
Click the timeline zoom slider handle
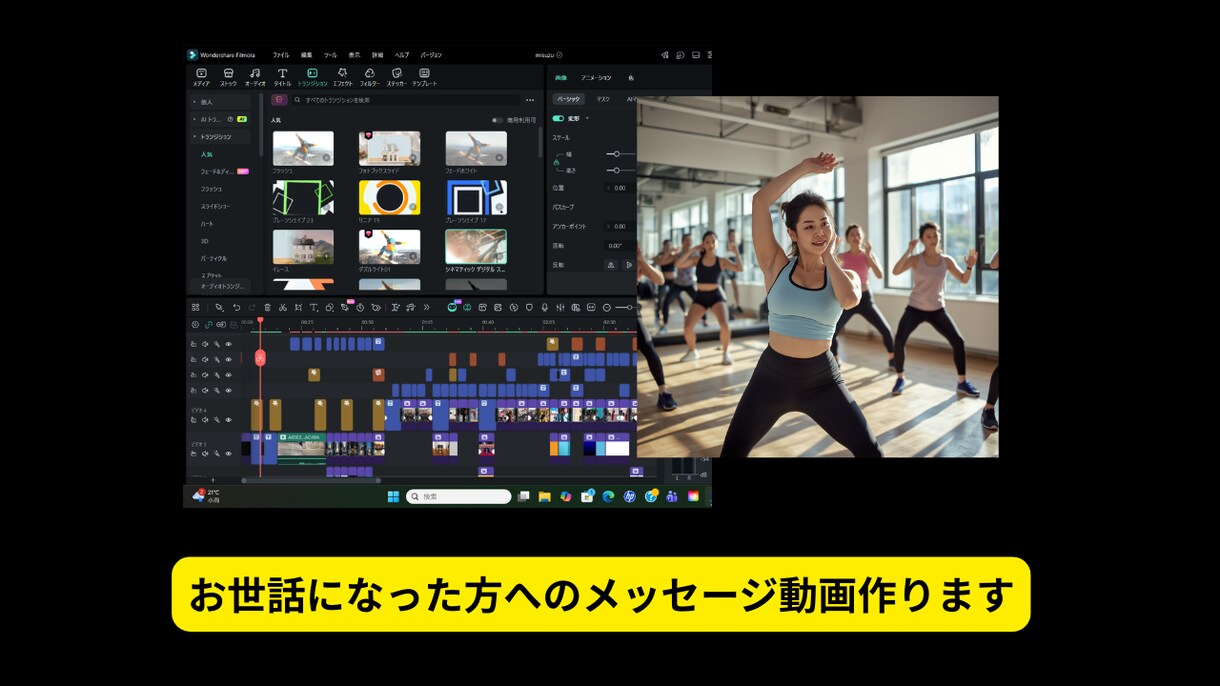pyautogui.click(x=630, y=307)
